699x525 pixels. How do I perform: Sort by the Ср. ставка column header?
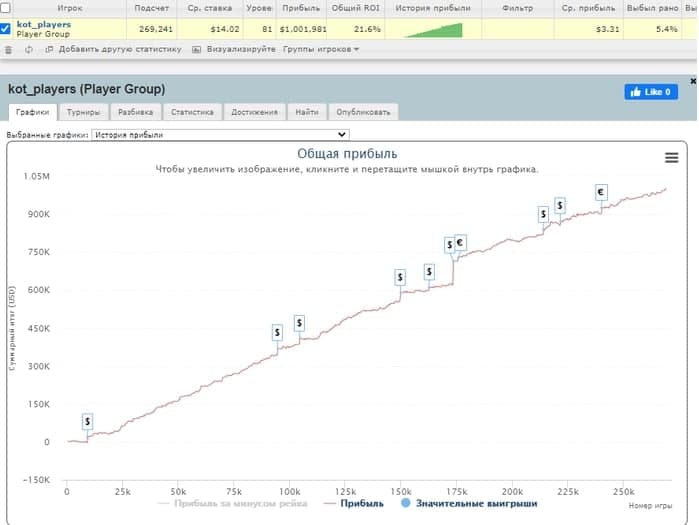tap(210, 8)
